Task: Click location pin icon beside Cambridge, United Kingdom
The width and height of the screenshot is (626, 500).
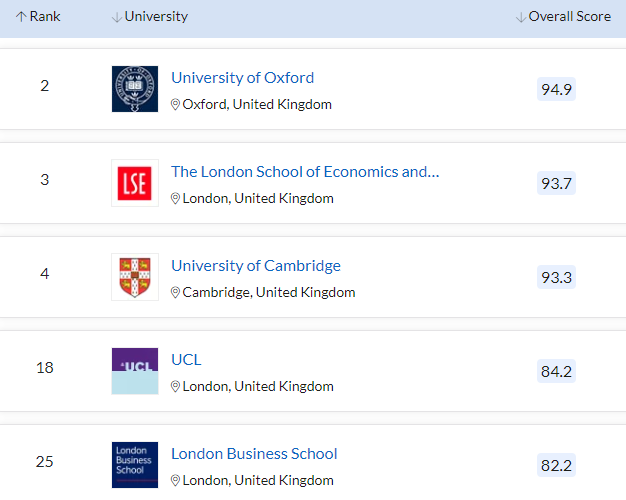Action: [x=175, y=292]
